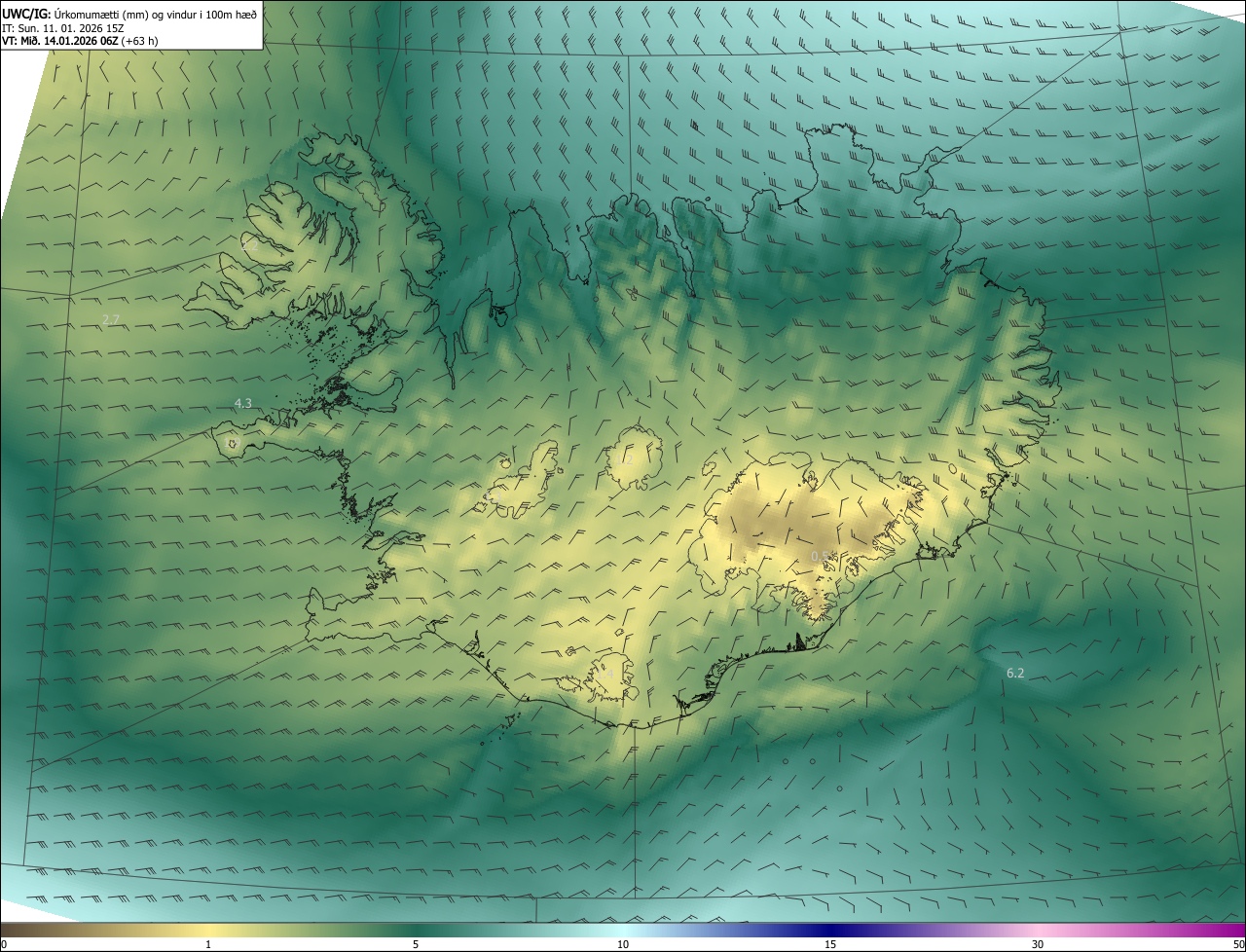Click the 5 tick on the color scale

coord(416,944)
